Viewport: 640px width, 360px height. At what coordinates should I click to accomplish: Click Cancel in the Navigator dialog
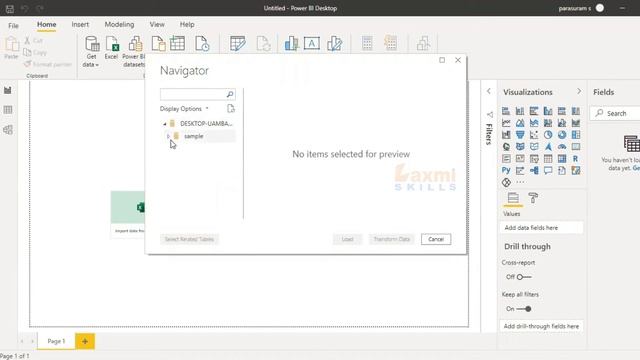point(436,239)
